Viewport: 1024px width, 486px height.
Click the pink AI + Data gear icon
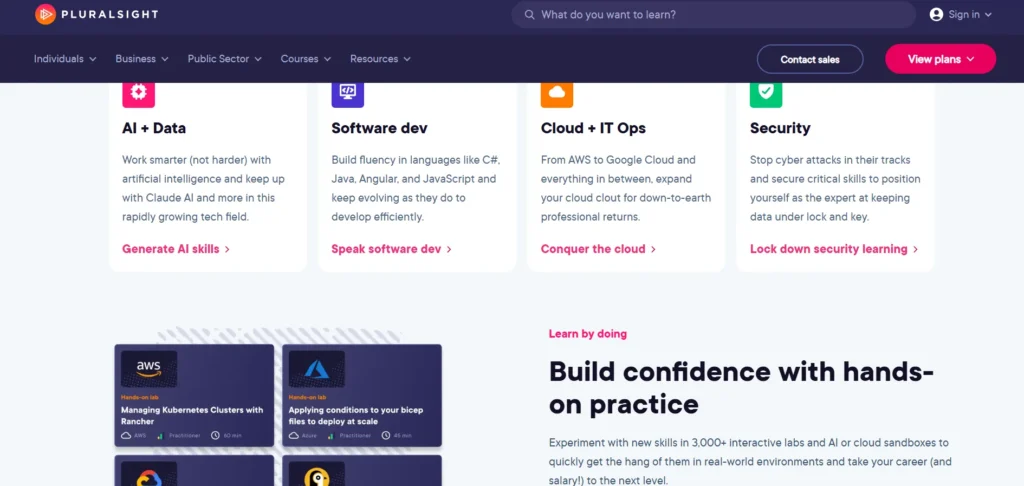138,92
